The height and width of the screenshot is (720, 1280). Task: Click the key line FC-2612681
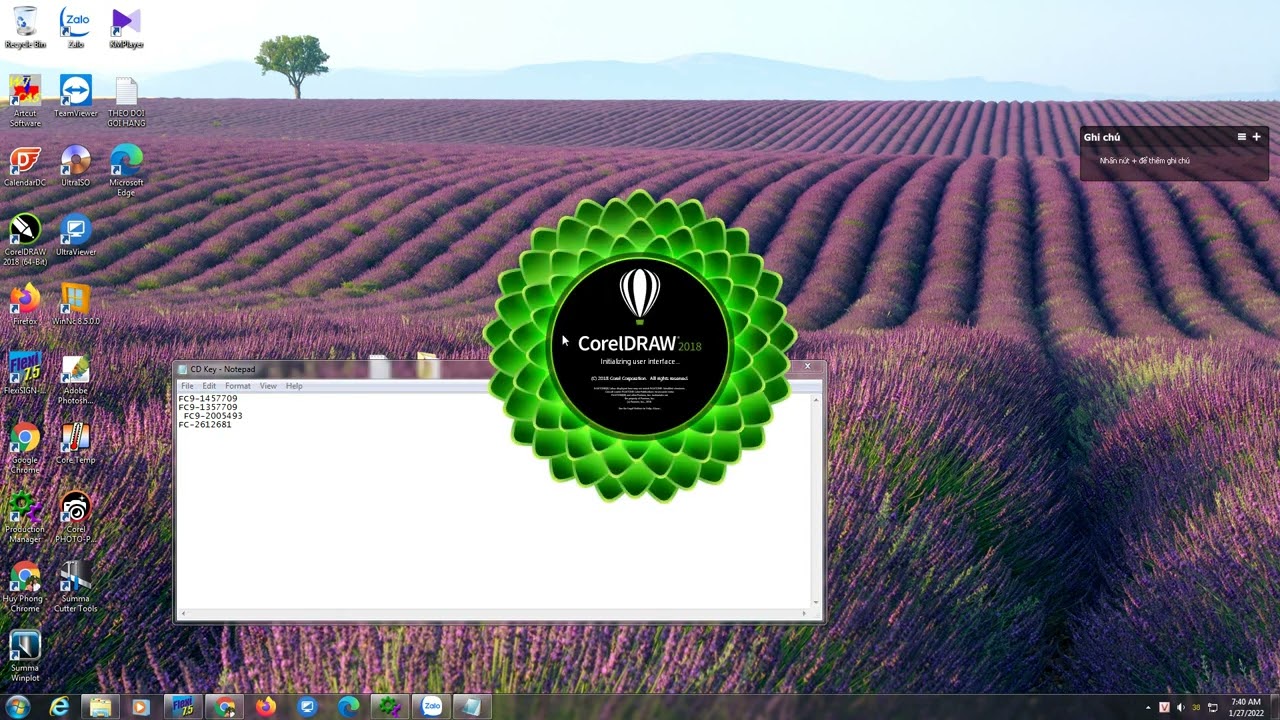(205, 425)
